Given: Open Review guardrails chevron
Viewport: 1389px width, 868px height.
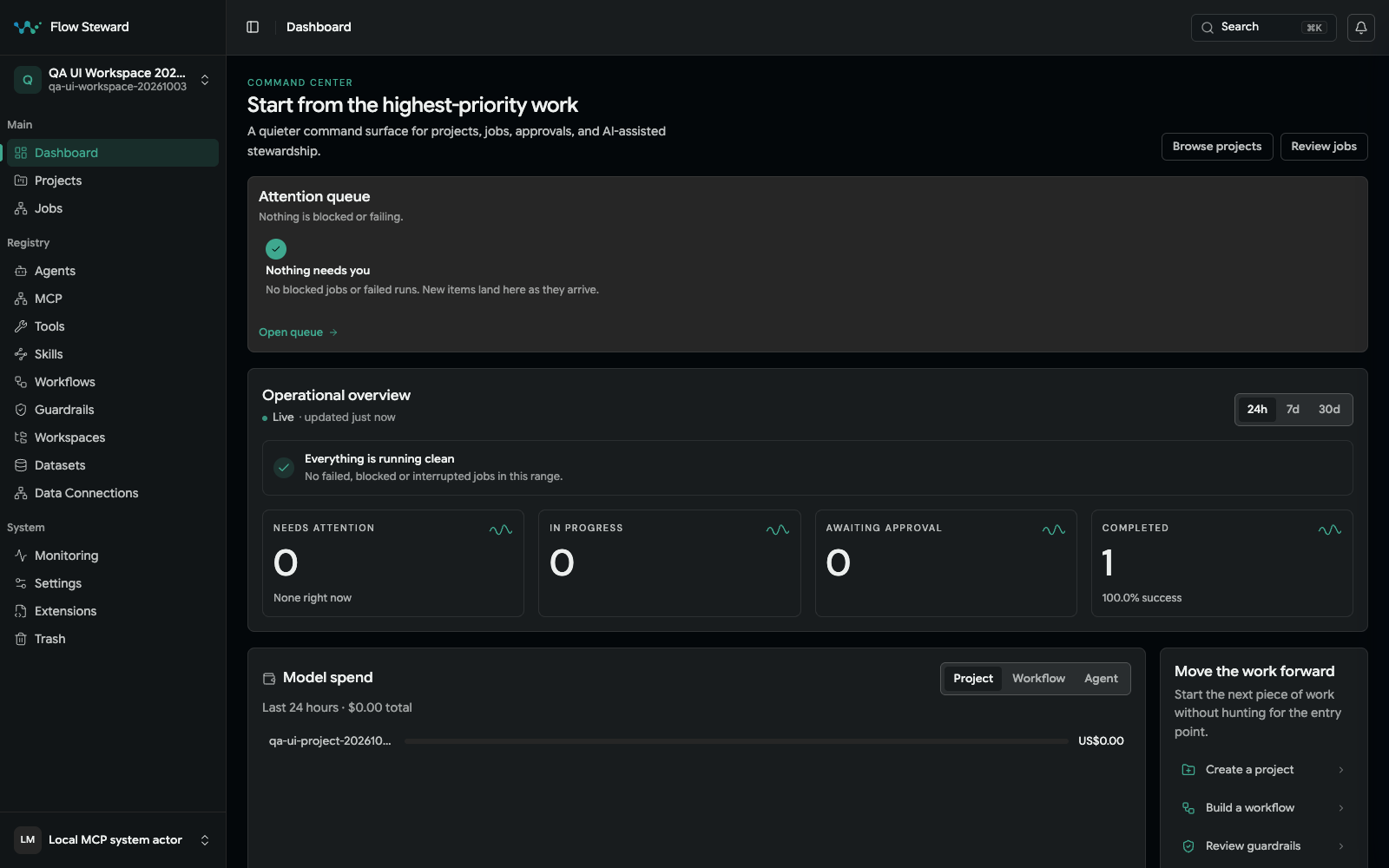Looking at the screenshot, I should (1341, 846).
